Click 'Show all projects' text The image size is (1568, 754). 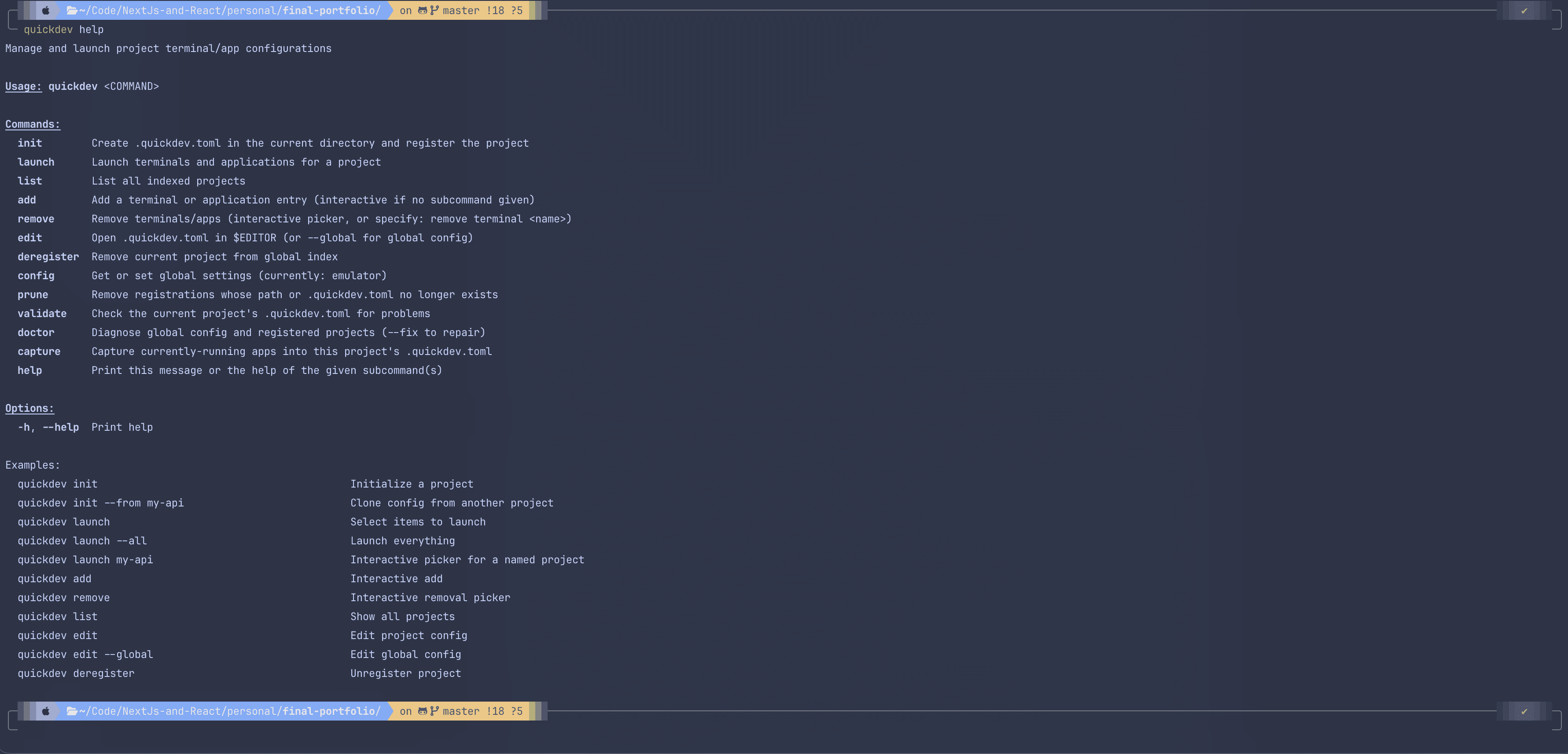[x=403, y=616]
